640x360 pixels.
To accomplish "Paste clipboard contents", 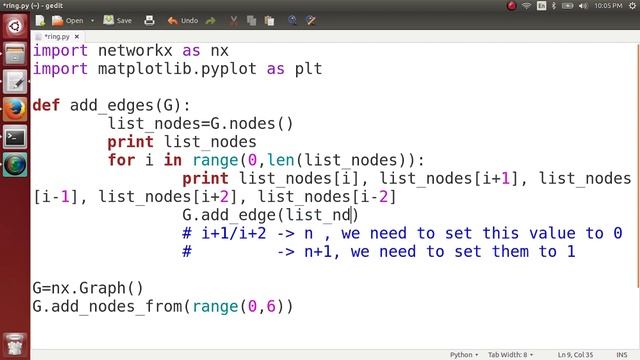I will click(x=269, y=20).
